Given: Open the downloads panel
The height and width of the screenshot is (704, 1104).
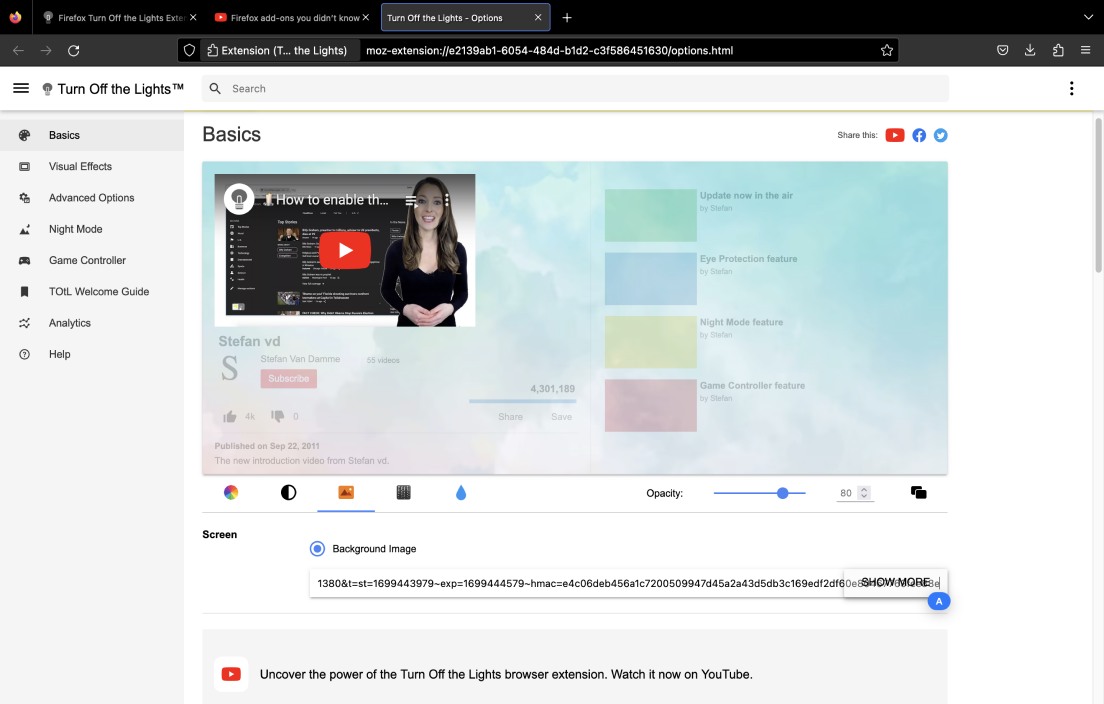Looking at the screenshot, I should (1030, 51).
